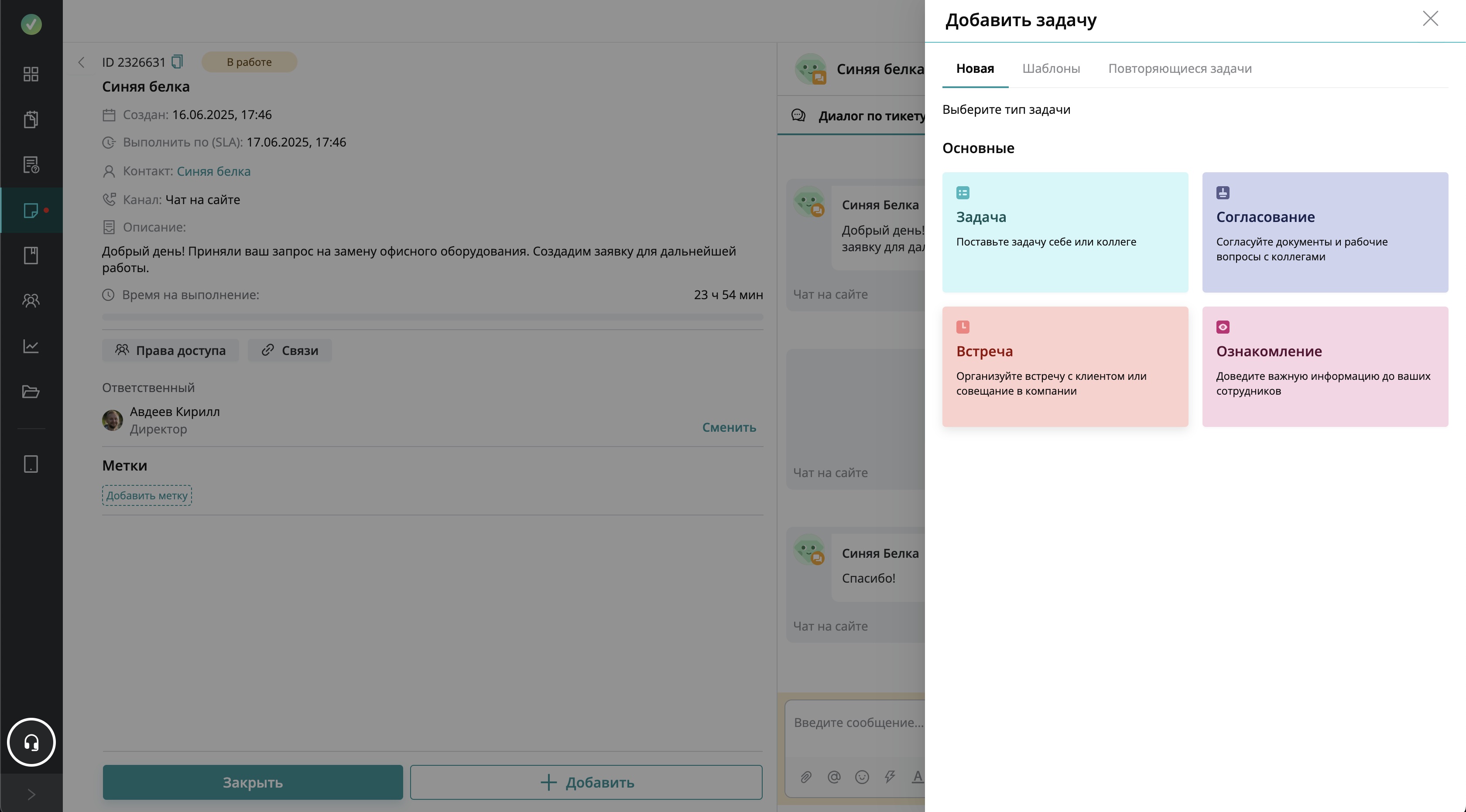Click the dashboard grid icon in sidebar
This screenshot has width=1466, height=812.
tap(31, 74)
